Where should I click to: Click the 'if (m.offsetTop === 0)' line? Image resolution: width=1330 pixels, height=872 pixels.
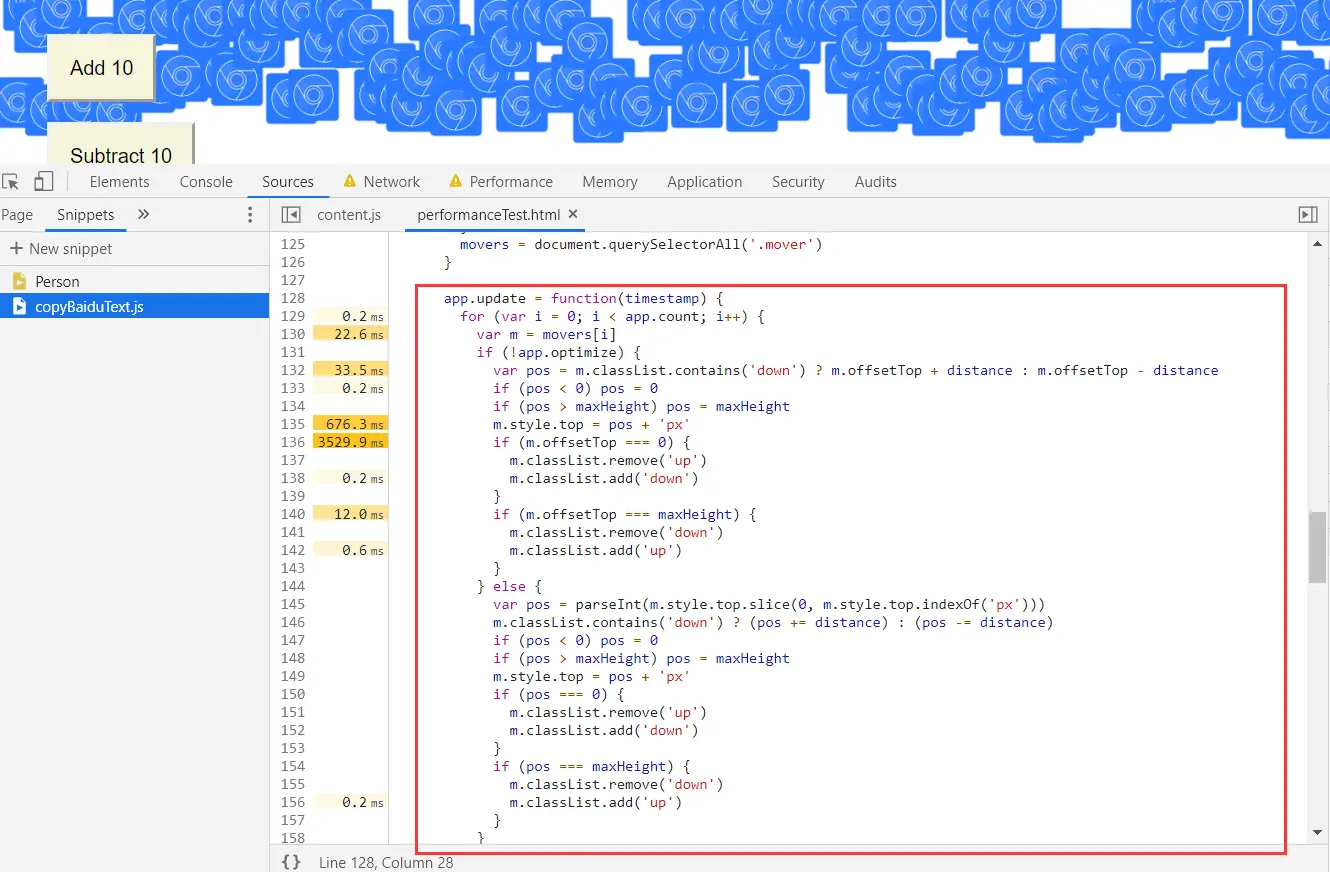592,442
